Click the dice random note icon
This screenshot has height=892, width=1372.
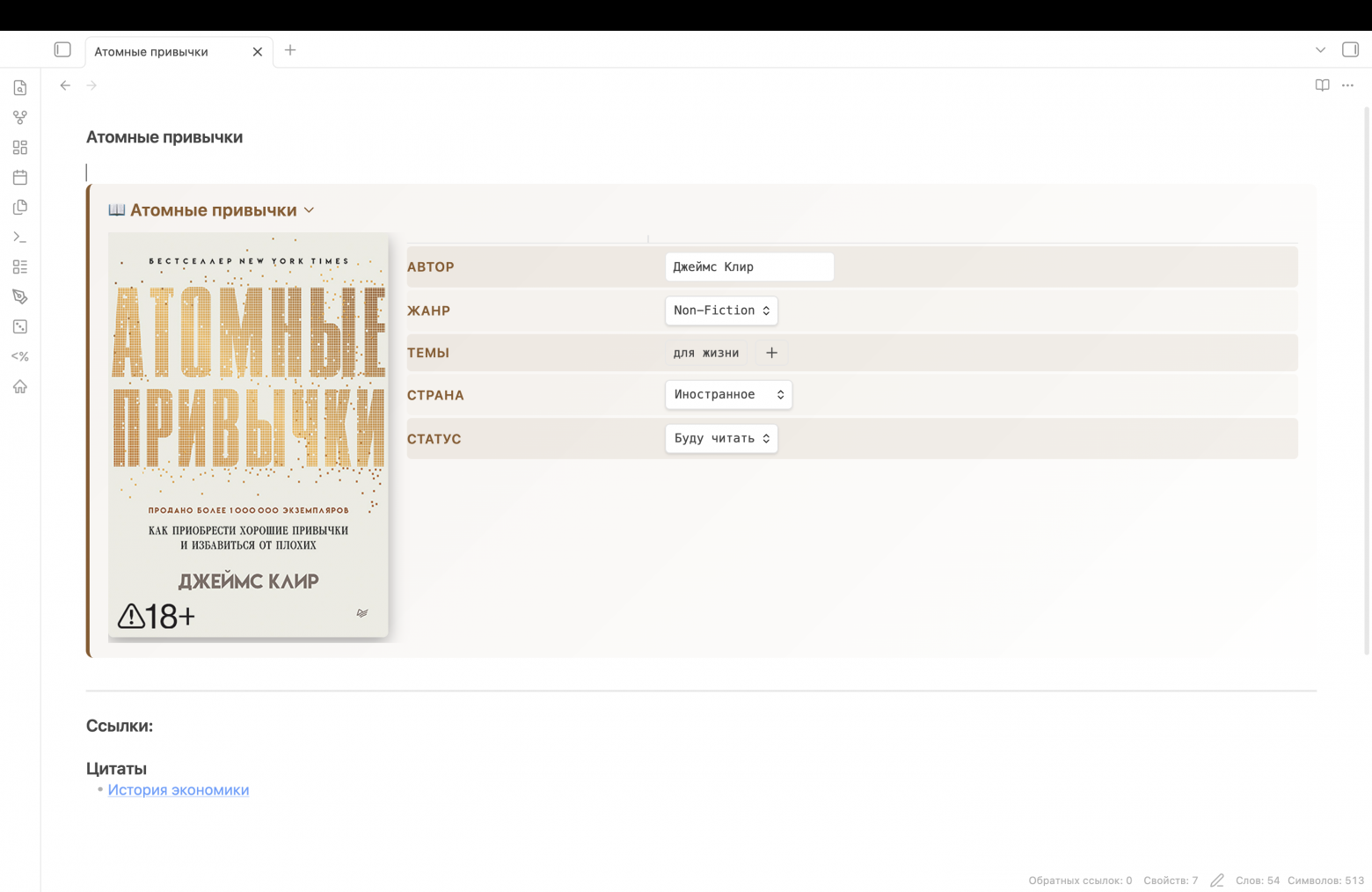[x=20, y=327]
